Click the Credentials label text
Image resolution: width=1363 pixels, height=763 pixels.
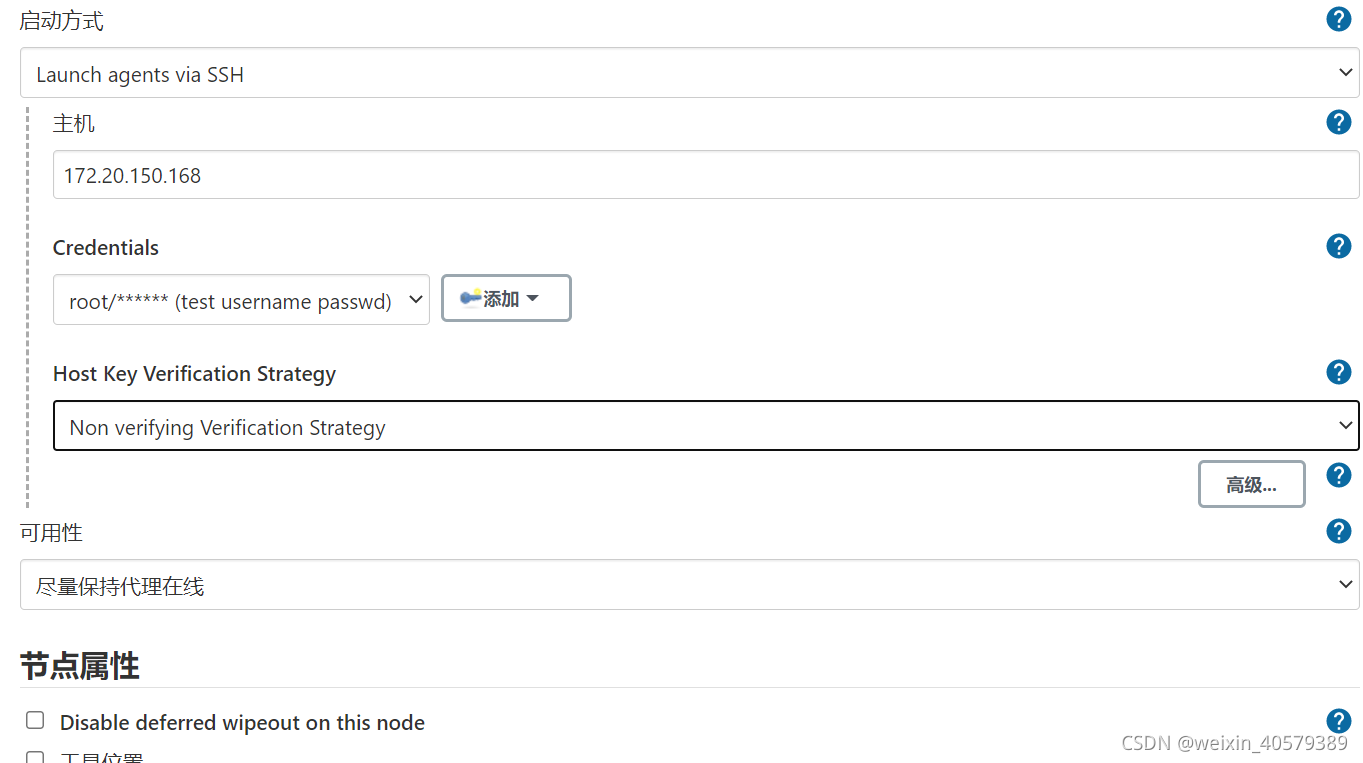pos(106,248)
